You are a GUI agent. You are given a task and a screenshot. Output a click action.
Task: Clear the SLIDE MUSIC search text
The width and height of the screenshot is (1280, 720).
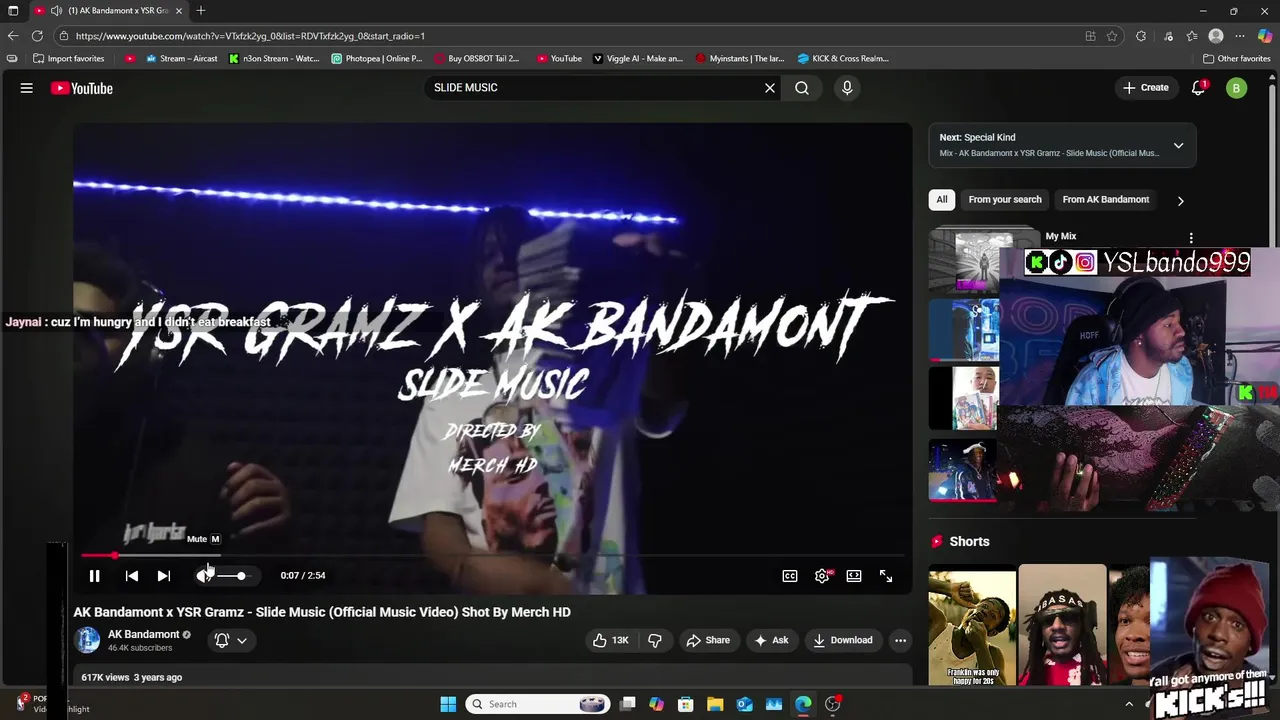tap(770, 88)
